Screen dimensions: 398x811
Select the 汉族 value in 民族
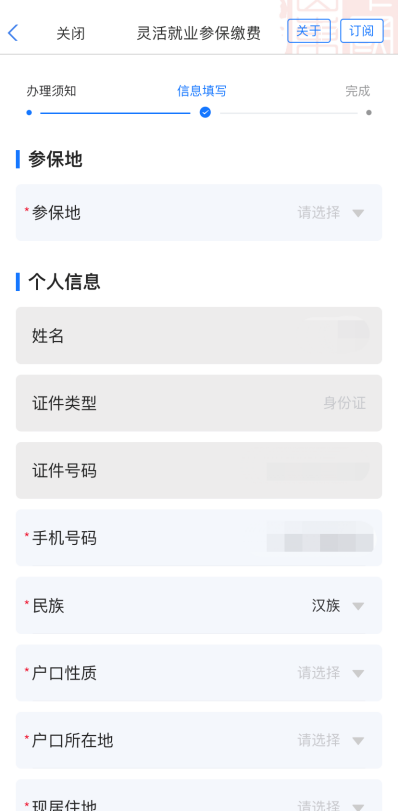326,606
